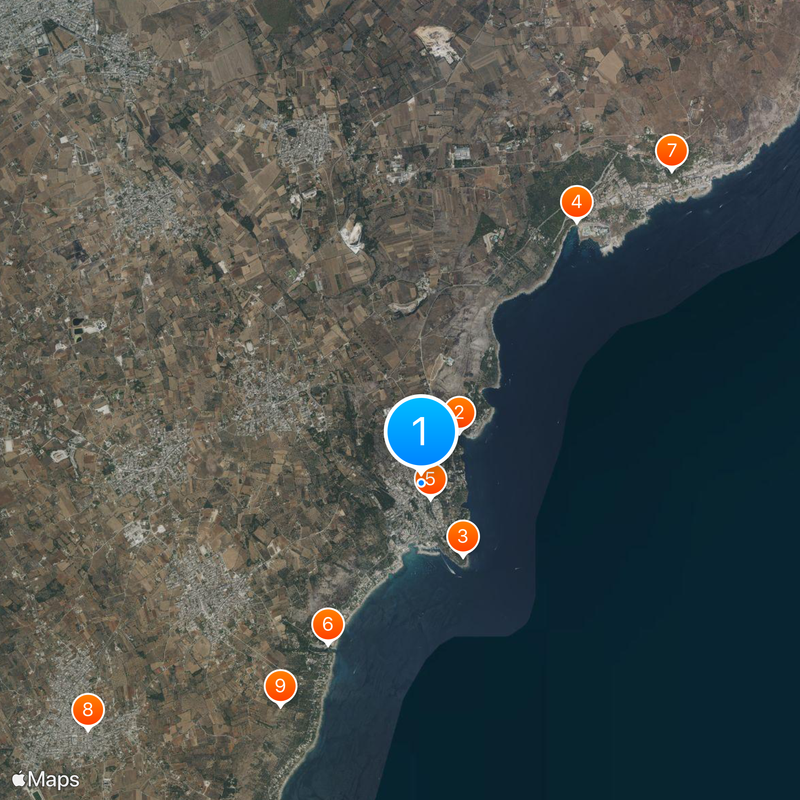
Task: Tap the small blue location dot
Action: pos(421,482)
